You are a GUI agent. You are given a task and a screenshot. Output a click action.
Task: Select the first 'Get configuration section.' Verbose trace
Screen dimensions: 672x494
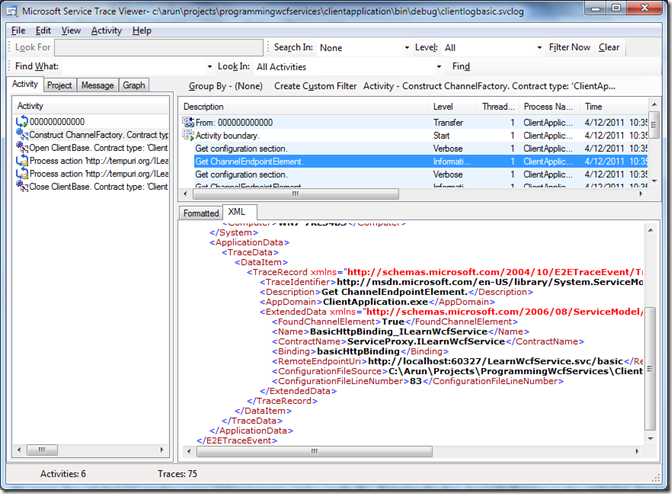241,149
